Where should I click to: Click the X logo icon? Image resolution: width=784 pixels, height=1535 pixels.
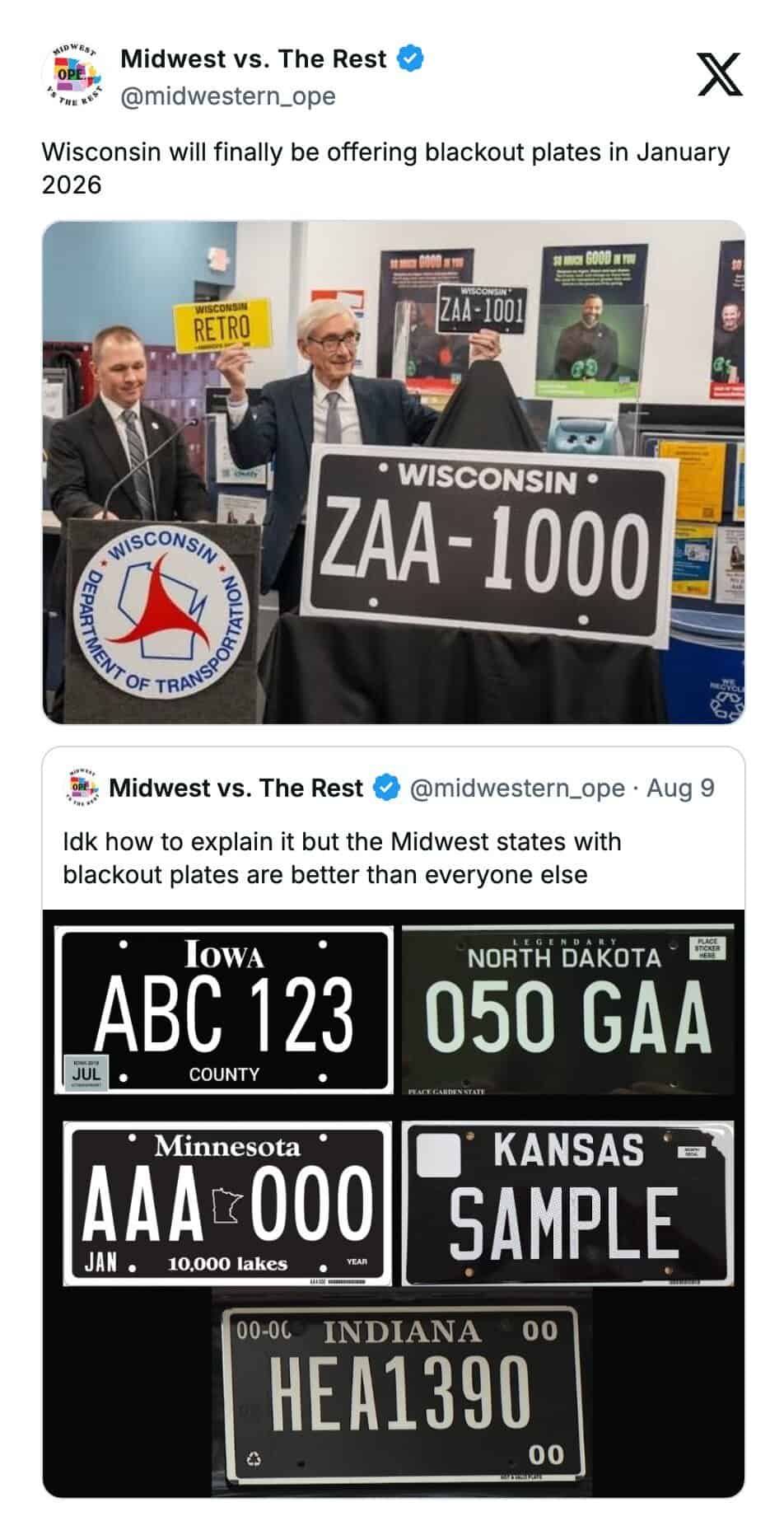coord(720,74)
